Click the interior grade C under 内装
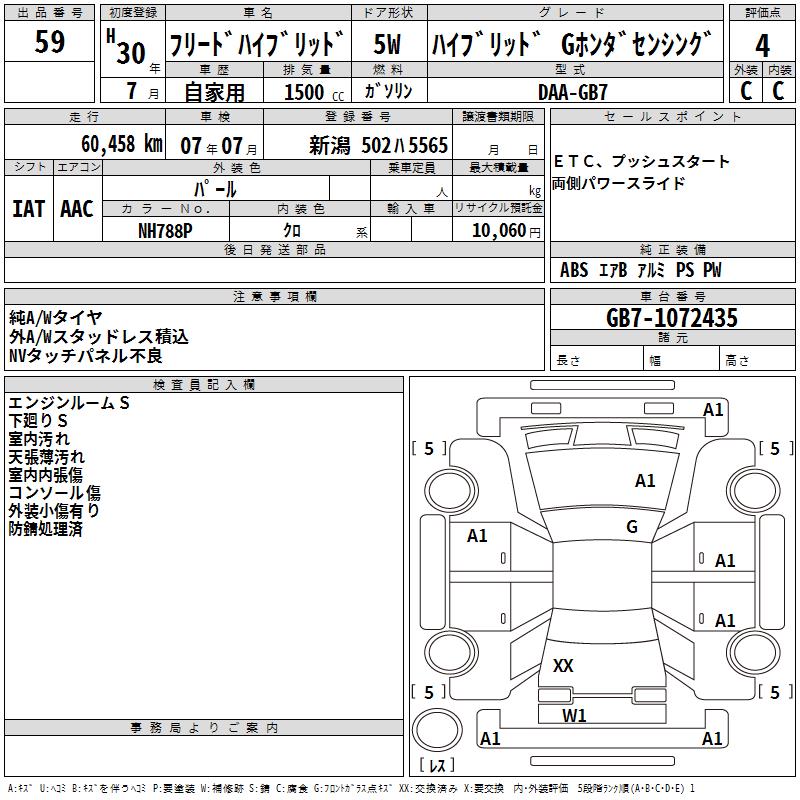 click(x=779, y=91)
